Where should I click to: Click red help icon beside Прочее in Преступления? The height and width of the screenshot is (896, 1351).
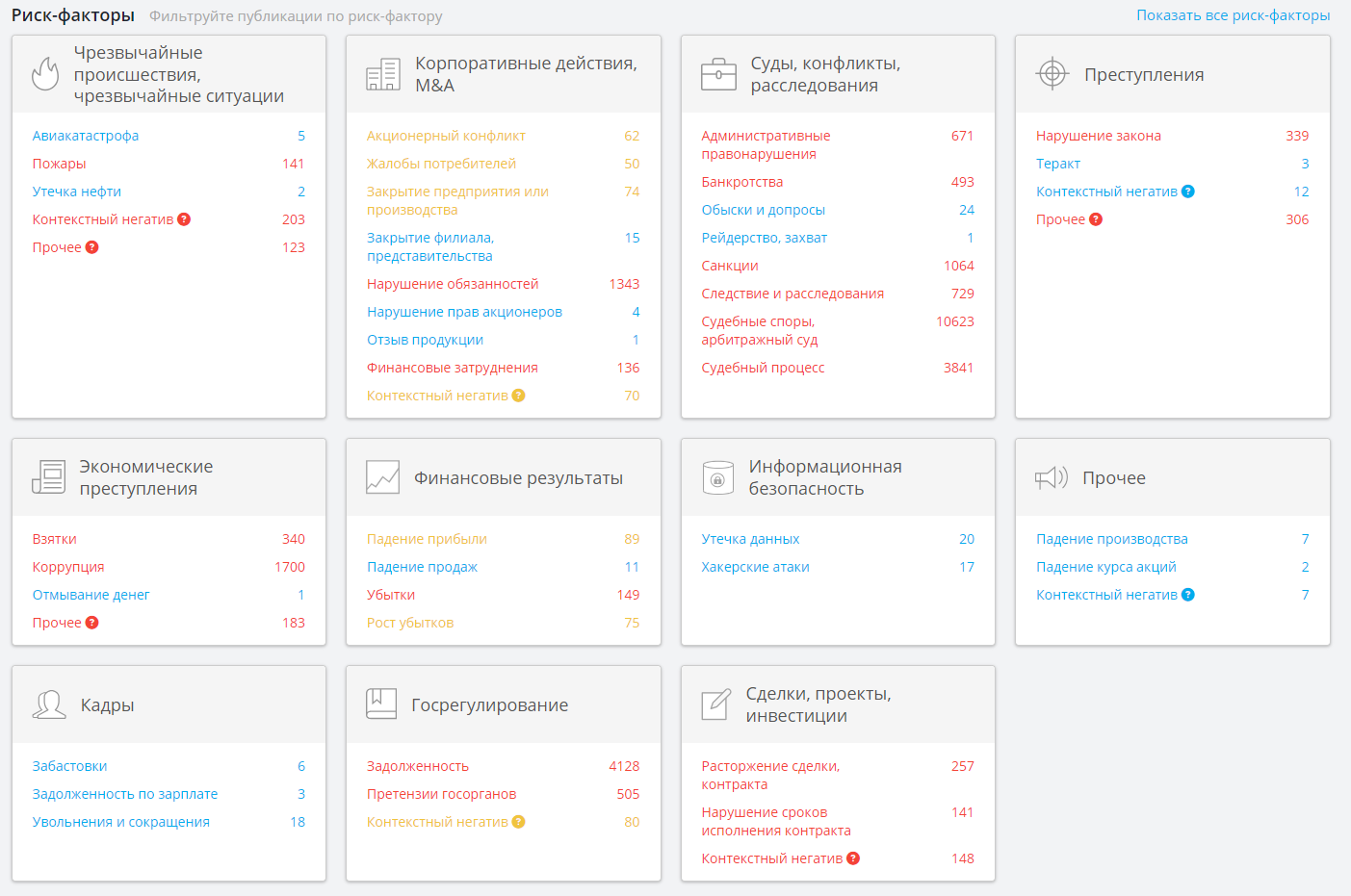point(1096,219)
